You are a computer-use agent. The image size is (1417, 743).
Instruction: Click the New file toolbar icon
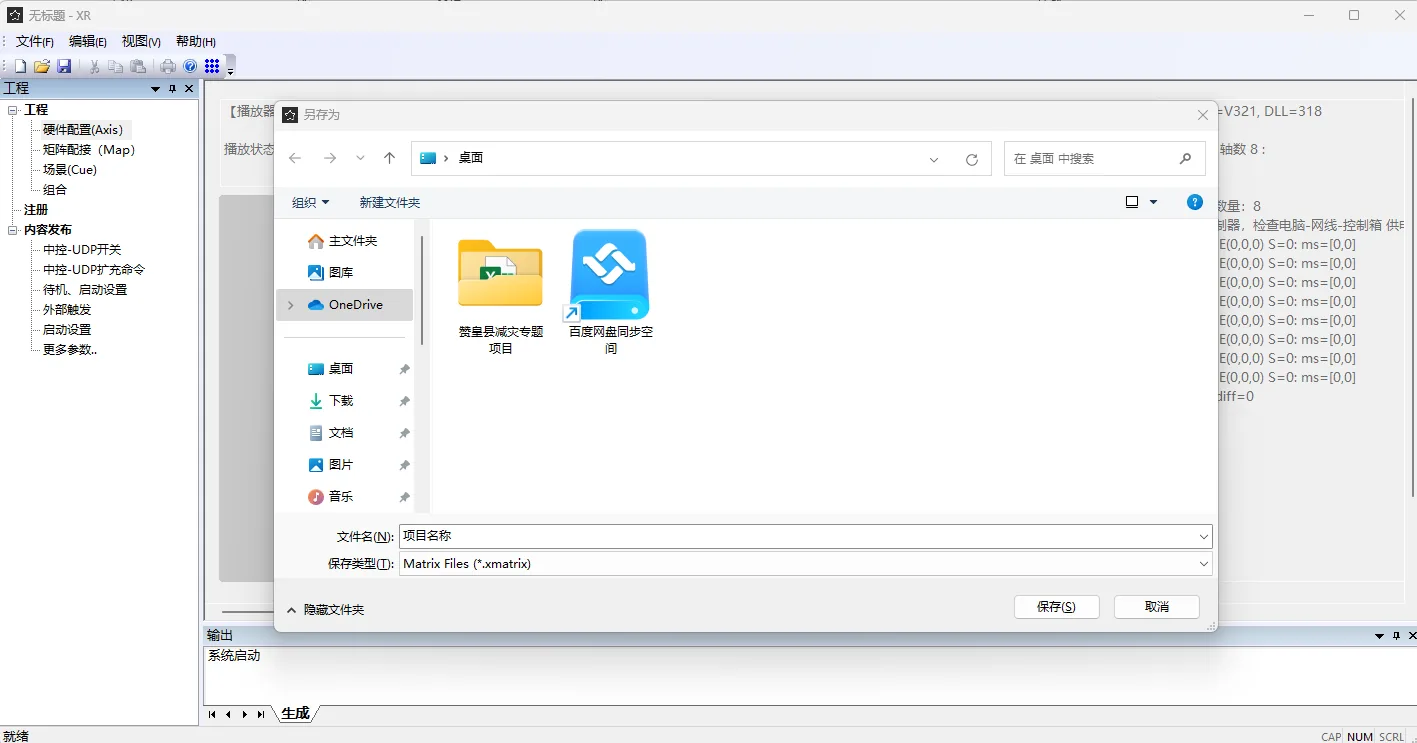[20, 66]
